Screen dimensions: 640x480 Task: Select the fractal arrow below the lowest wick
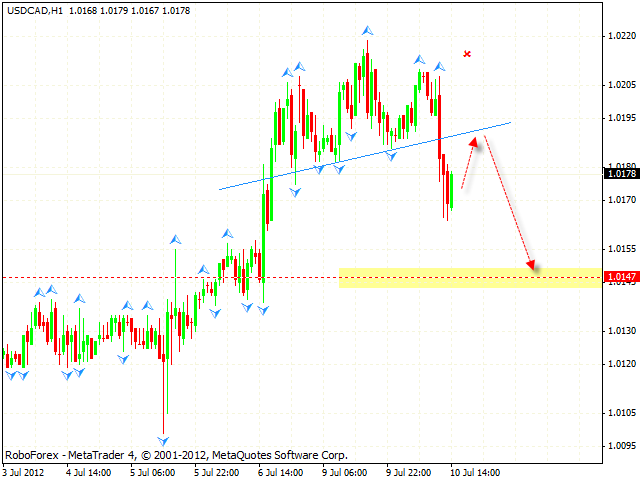tap(163, 440)
